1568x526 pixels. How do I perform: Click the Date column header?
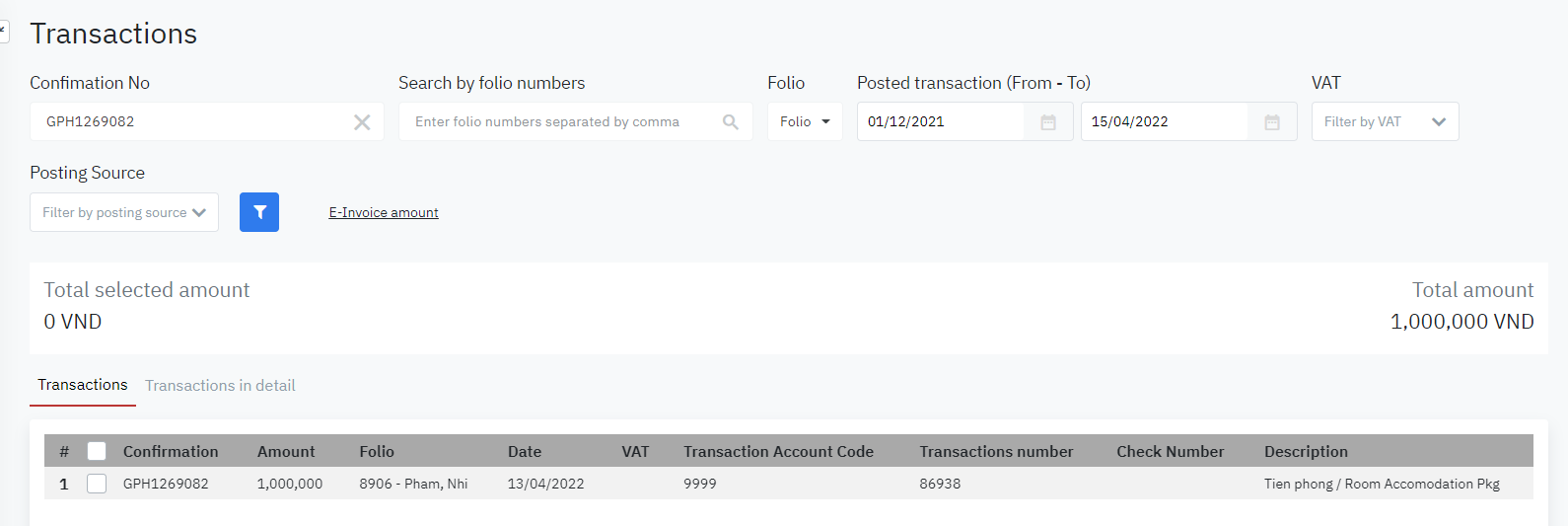click(525, 451)
